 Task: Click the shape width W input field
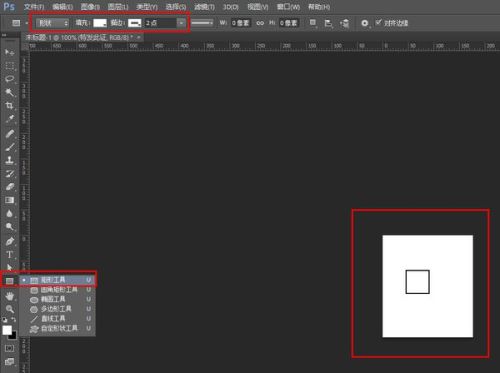click(x=241, y=23)
